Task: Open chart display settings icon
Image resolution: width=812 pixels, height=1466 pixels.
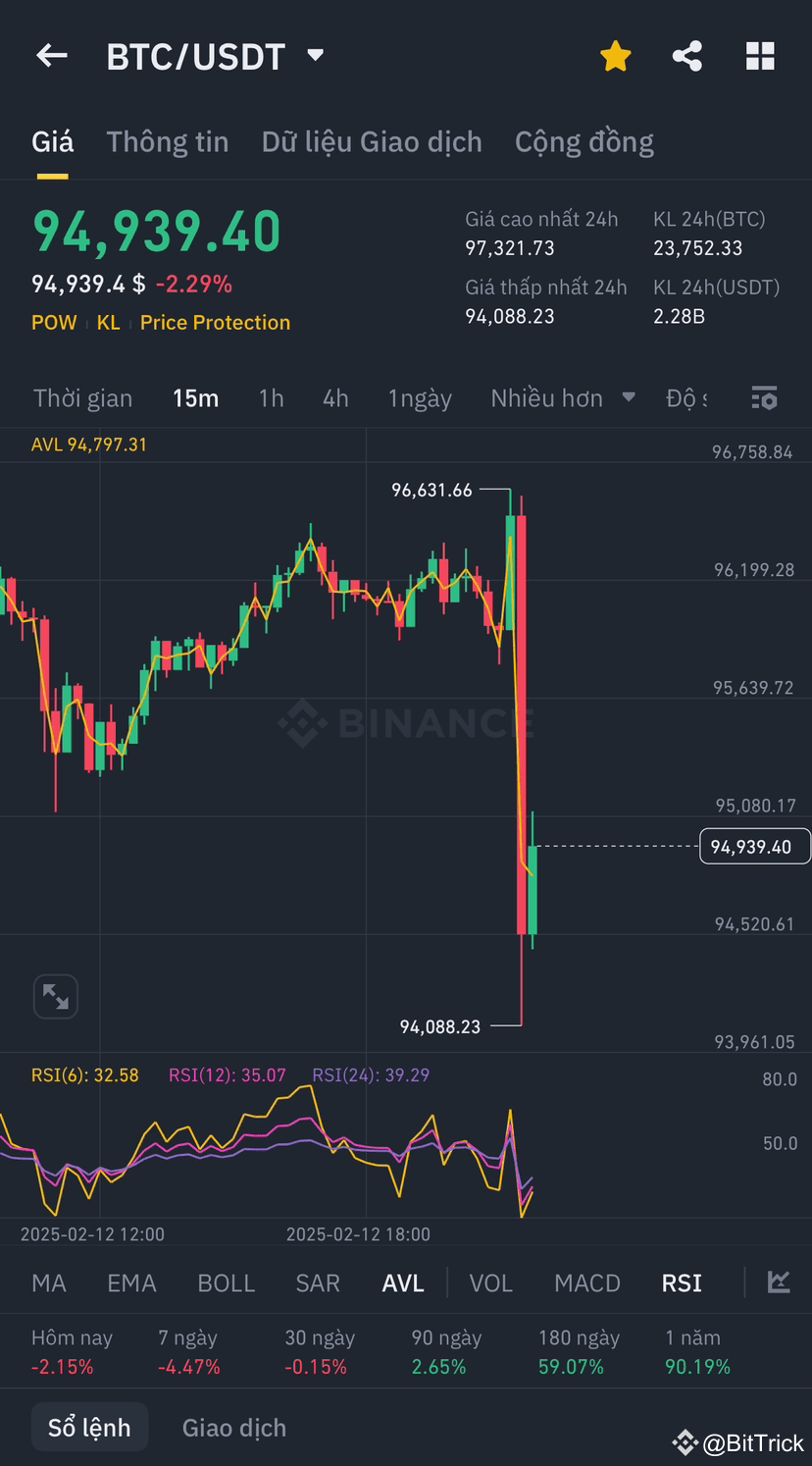Action: 764,398
